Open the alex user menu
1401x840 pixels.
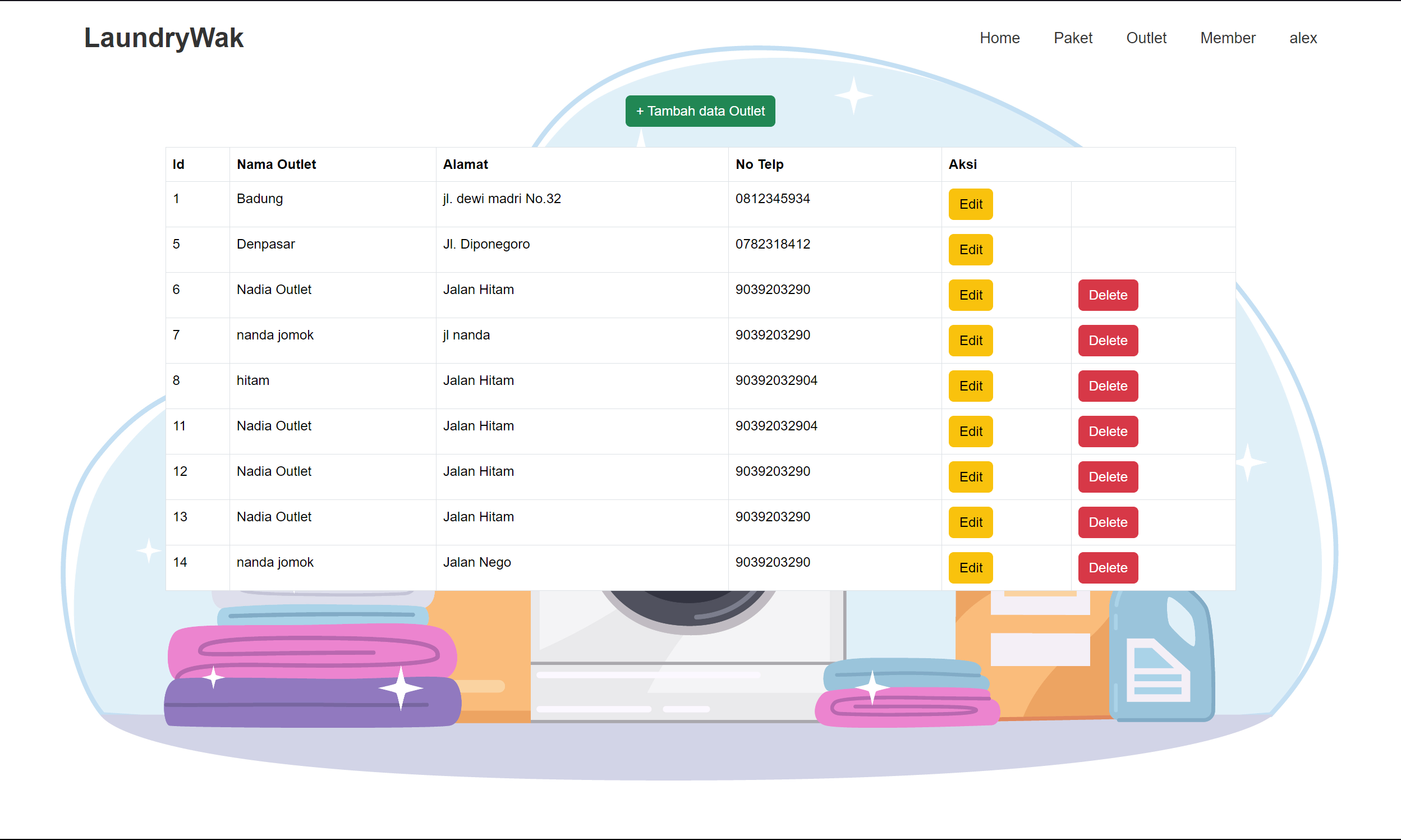pos(1303,38)
